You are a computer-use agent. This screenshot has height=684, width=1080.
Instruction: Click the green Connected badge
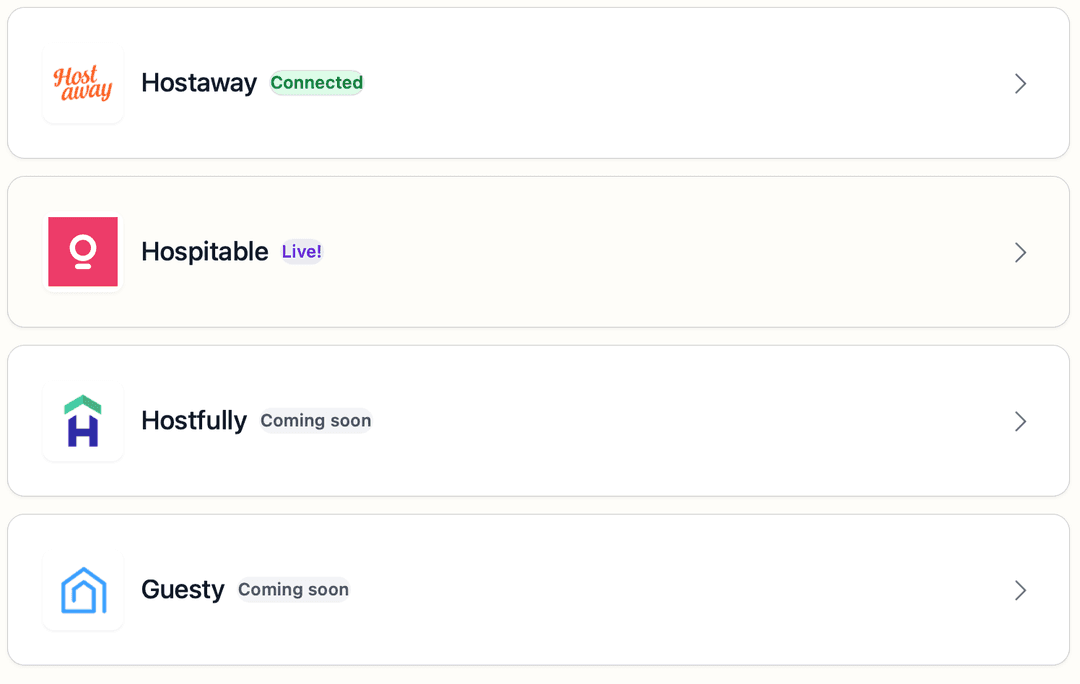click(x=316, y=83)
